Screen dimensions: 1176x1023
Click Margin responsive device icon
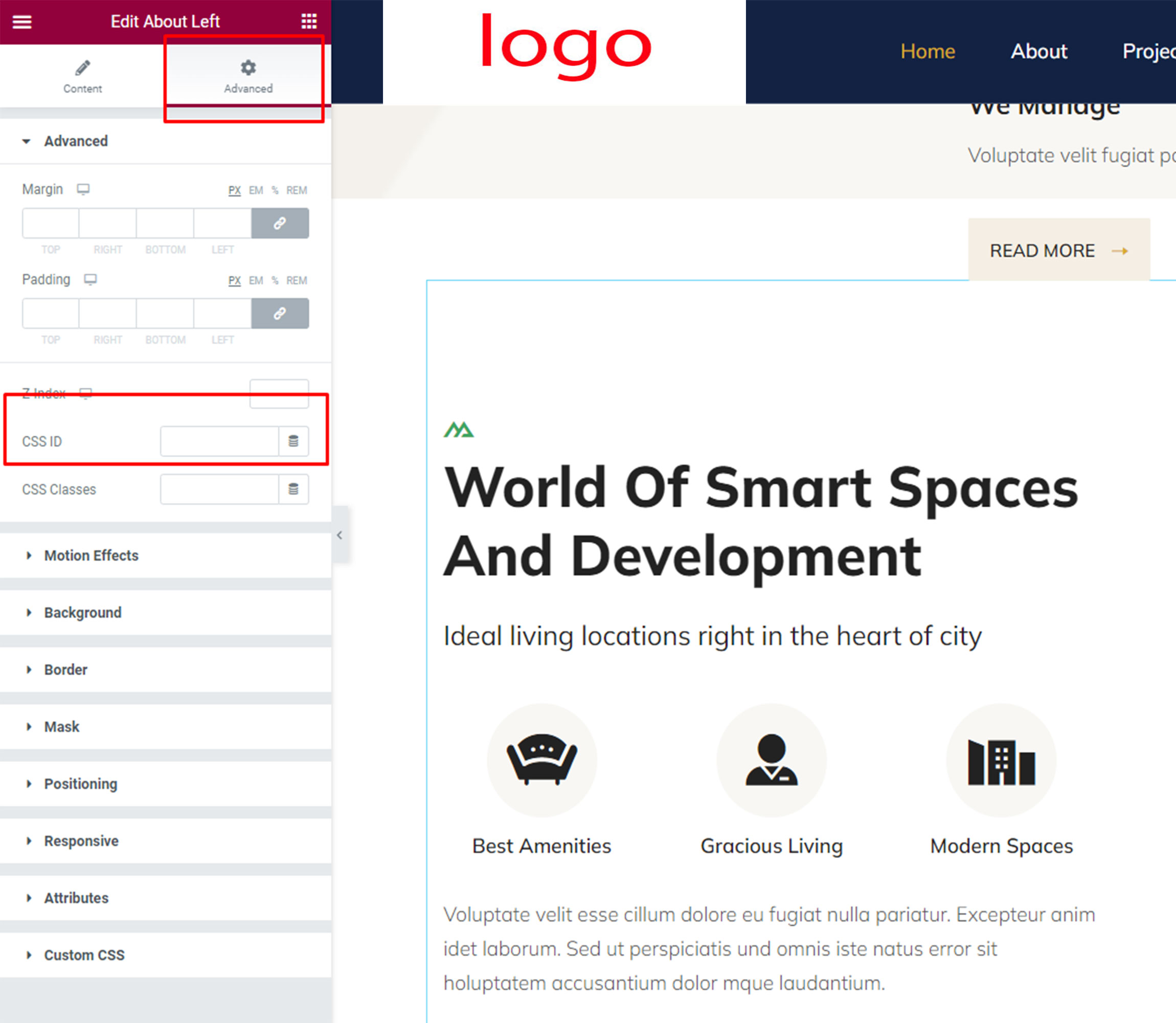point(83,189)
